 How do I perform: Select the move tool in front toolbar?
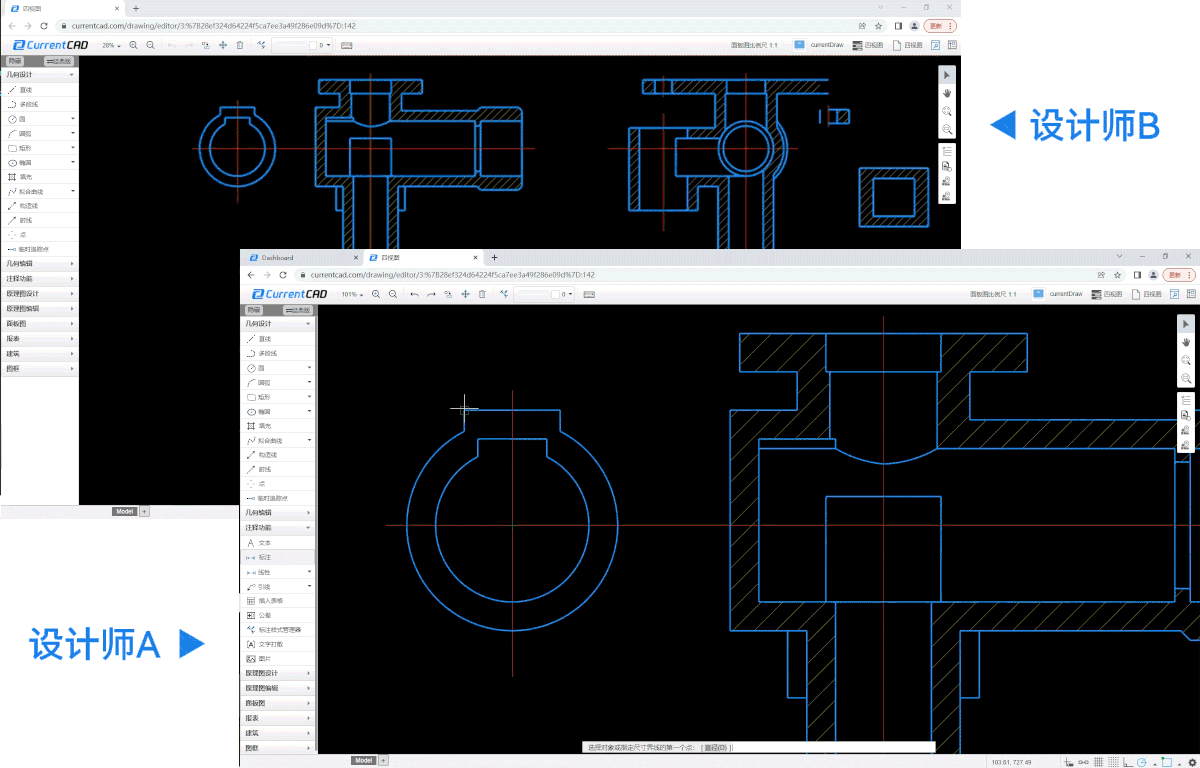pyautogui.click(x=465, y=294)
